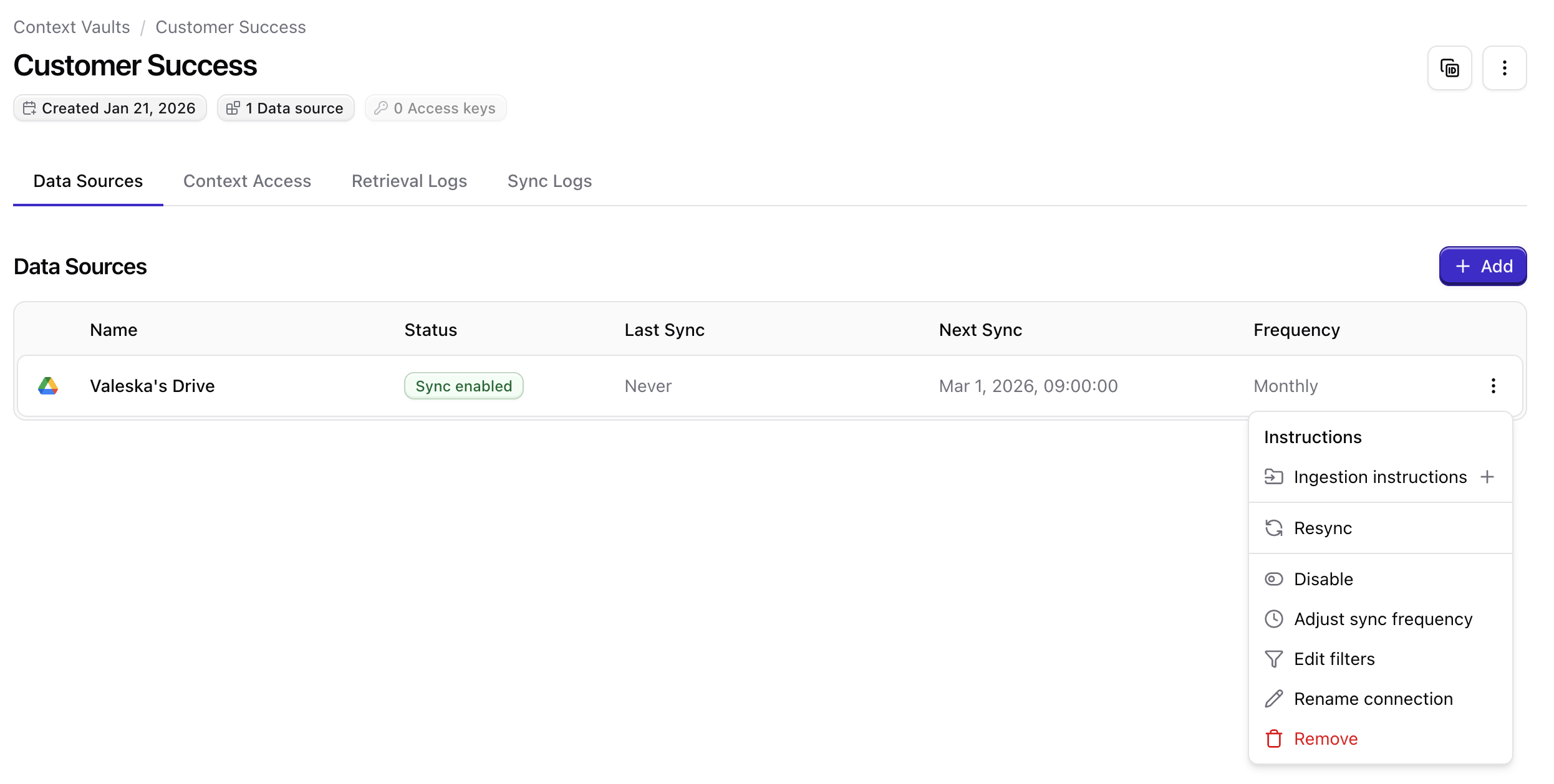Screen dimensions: 1554x784
Task: Click the Google Drive icon for Valeska's Drive
Action: click(48, 386)
